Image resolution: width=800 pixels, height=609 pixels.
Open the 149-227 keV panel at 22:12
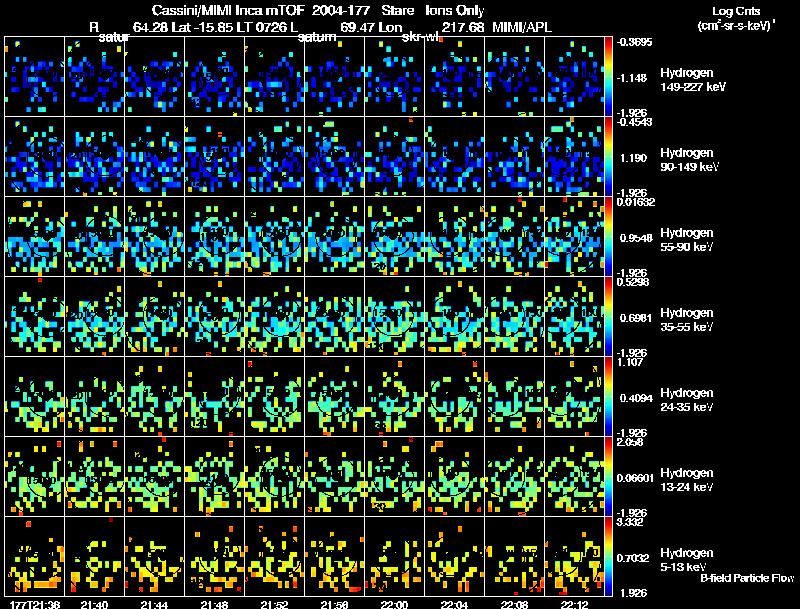click(x=574, y=76)
